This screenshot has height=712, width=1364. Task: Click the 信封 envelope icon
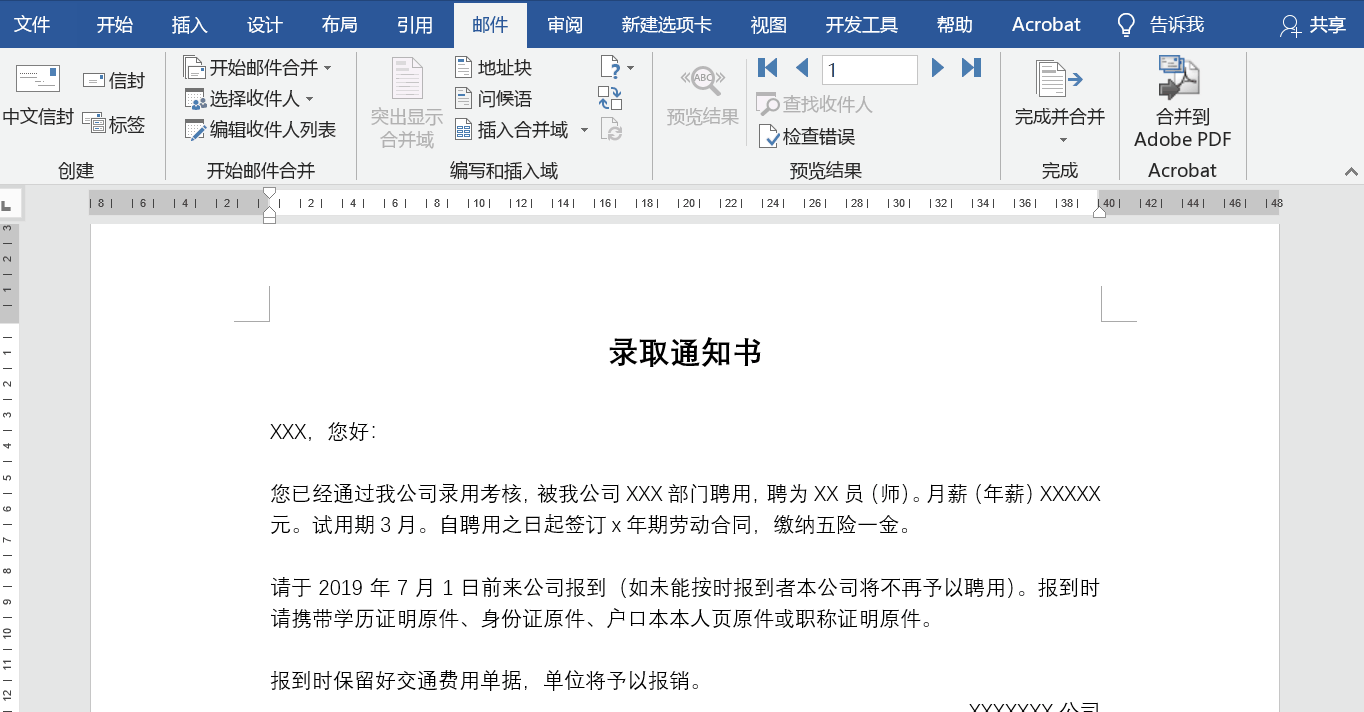coord(95,80)
